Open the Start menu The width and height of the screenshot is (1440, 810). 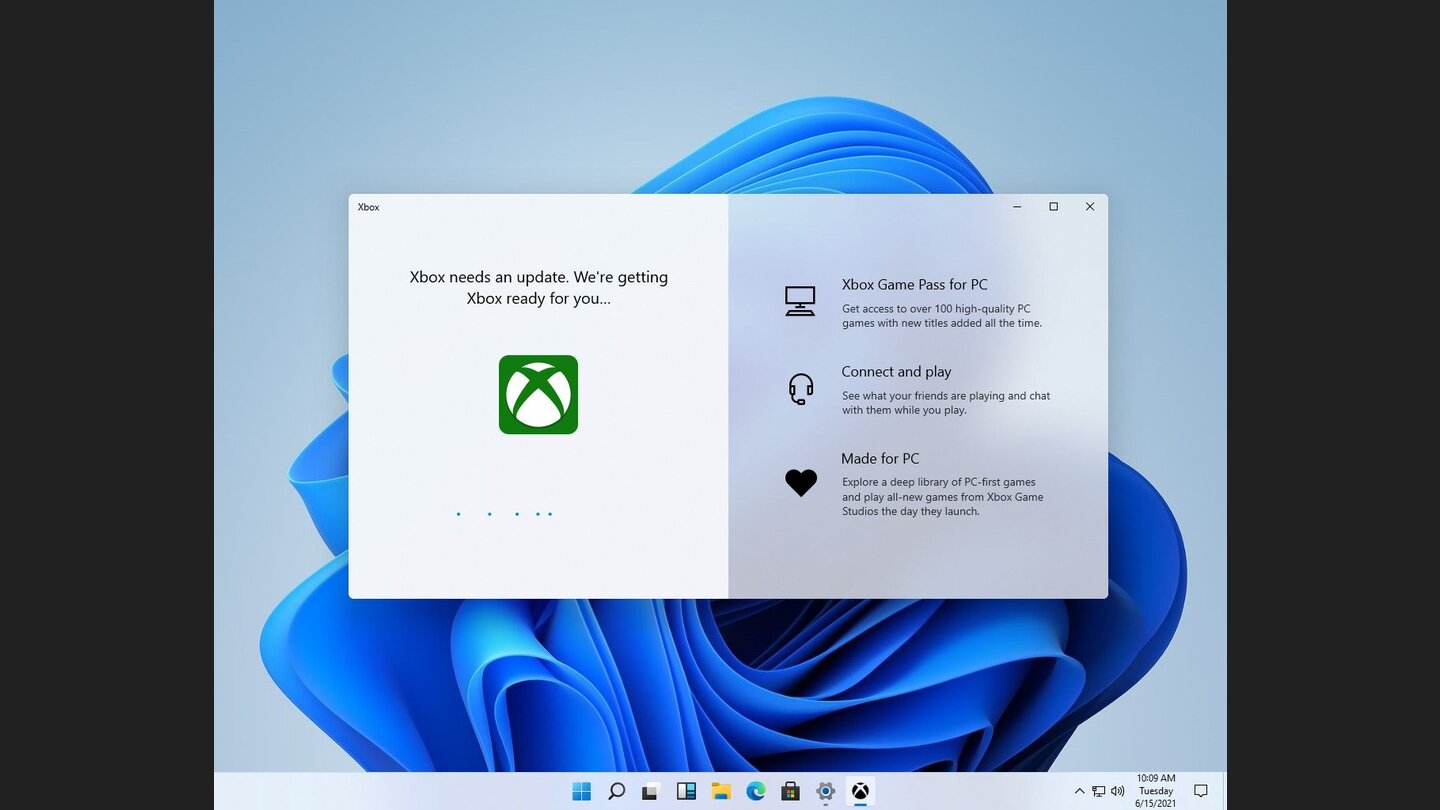click(x=581, y=791)
